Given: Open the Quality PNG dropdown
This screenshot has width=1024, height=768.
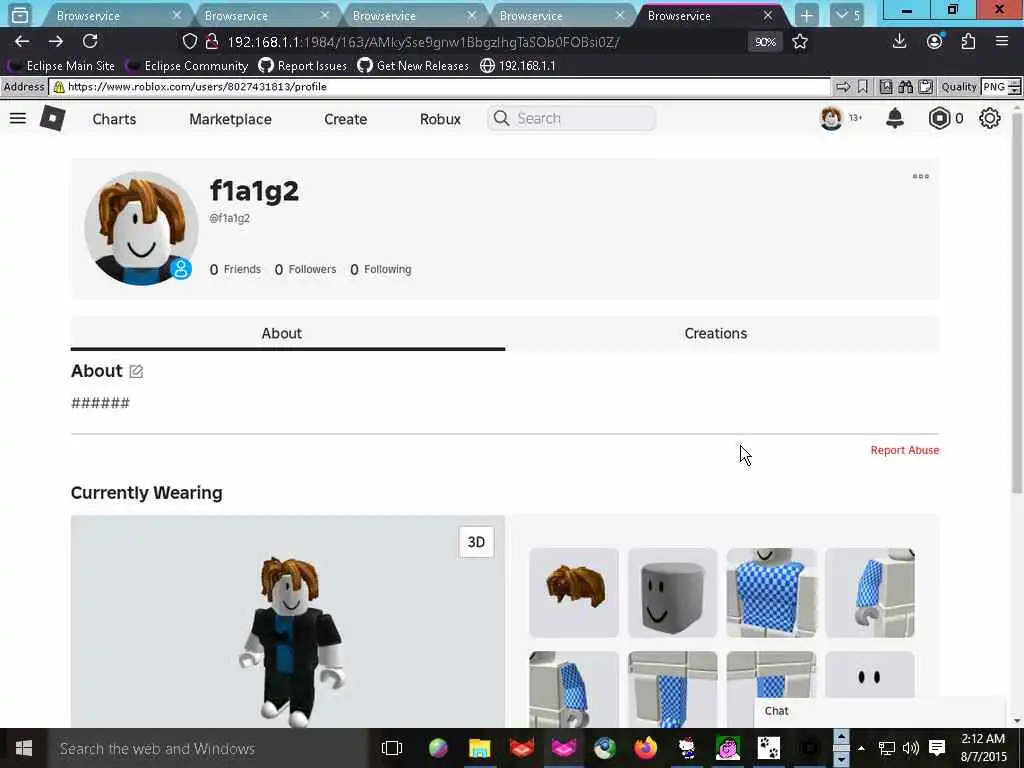Looking at the screenshot, I should [x=1001, y=87].
